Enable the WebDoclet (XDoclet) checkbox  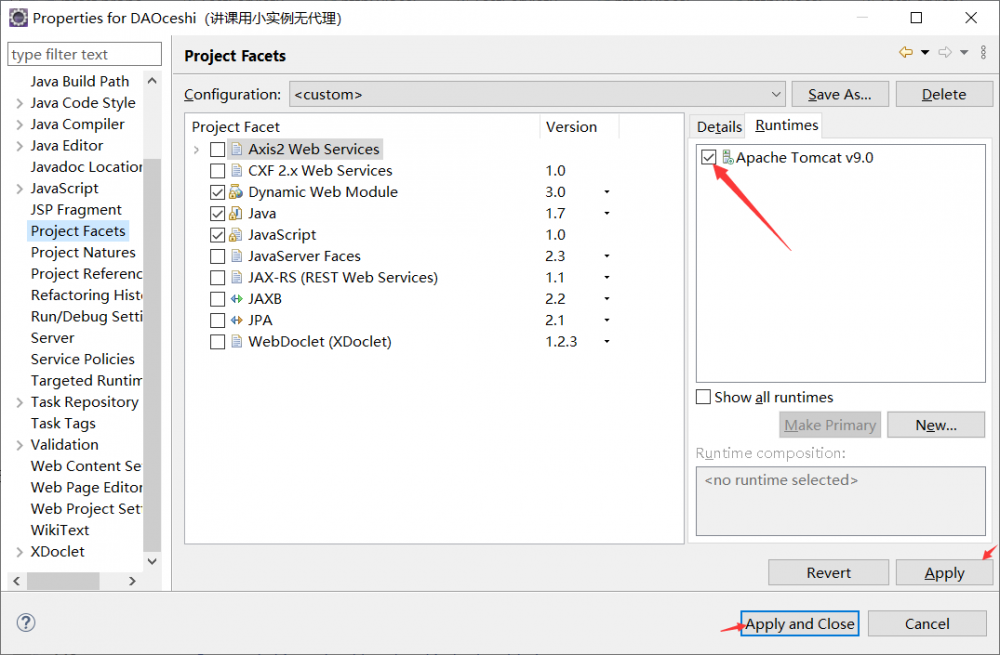coord(217,342)
